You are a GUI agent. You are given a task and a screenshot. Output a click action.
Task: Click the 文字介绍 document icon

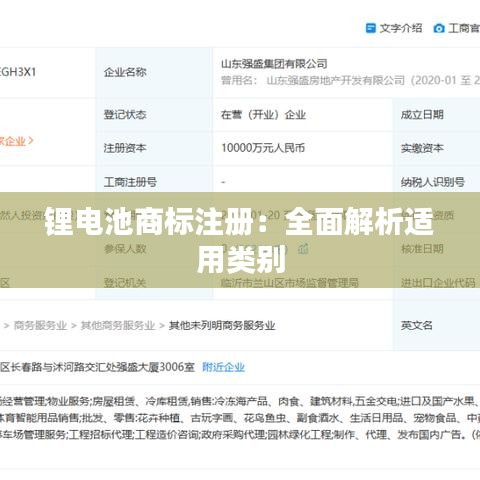point(371,28)
